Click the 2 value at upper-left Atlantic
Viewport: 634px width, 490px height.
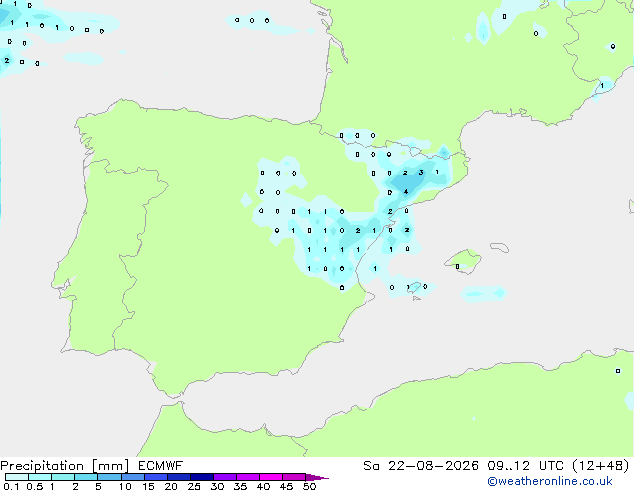click(x=7, y=61)
